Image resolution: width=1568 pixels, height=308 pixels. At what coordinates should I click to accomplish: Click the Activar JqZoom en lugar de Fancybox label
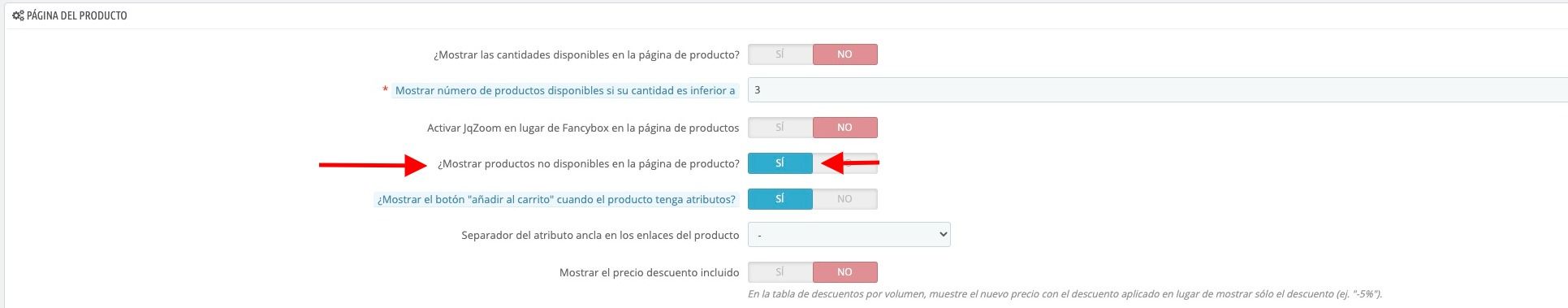point(583,128)
